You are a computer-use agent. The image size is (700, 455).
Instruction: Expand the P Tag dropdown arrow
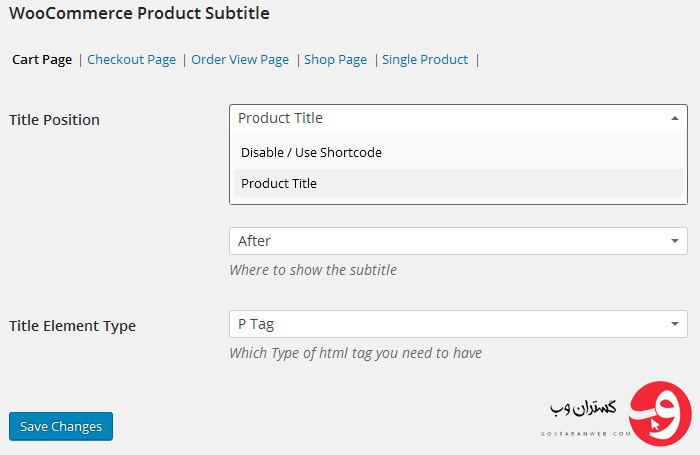point(675,324)
